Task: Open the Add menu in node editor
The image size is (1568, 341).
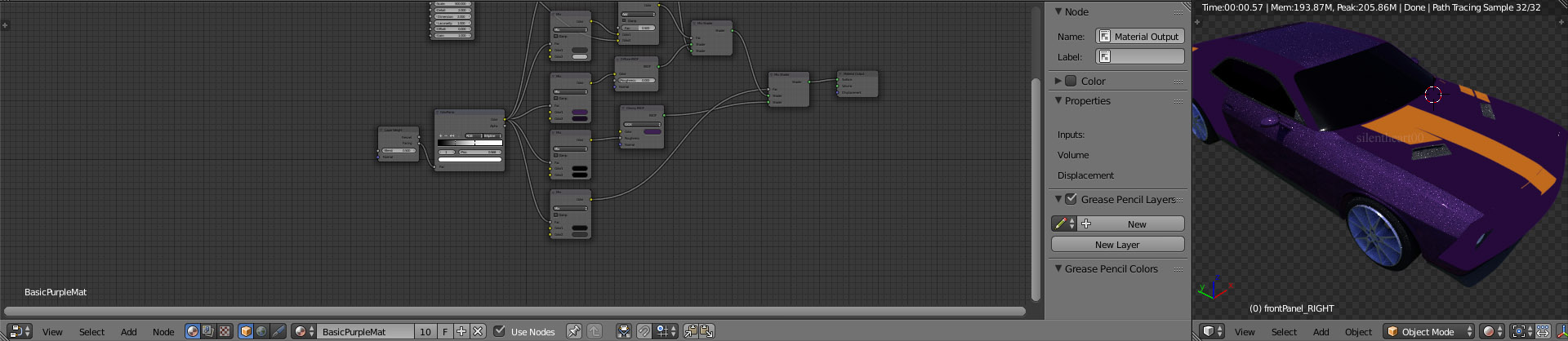Action: tap(129, 332)
